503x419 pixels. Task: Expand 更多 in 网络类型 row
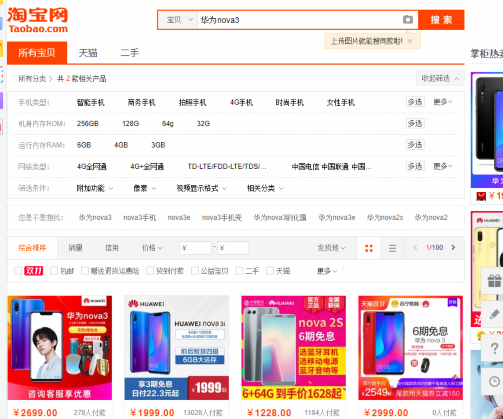tap(443, 166)
